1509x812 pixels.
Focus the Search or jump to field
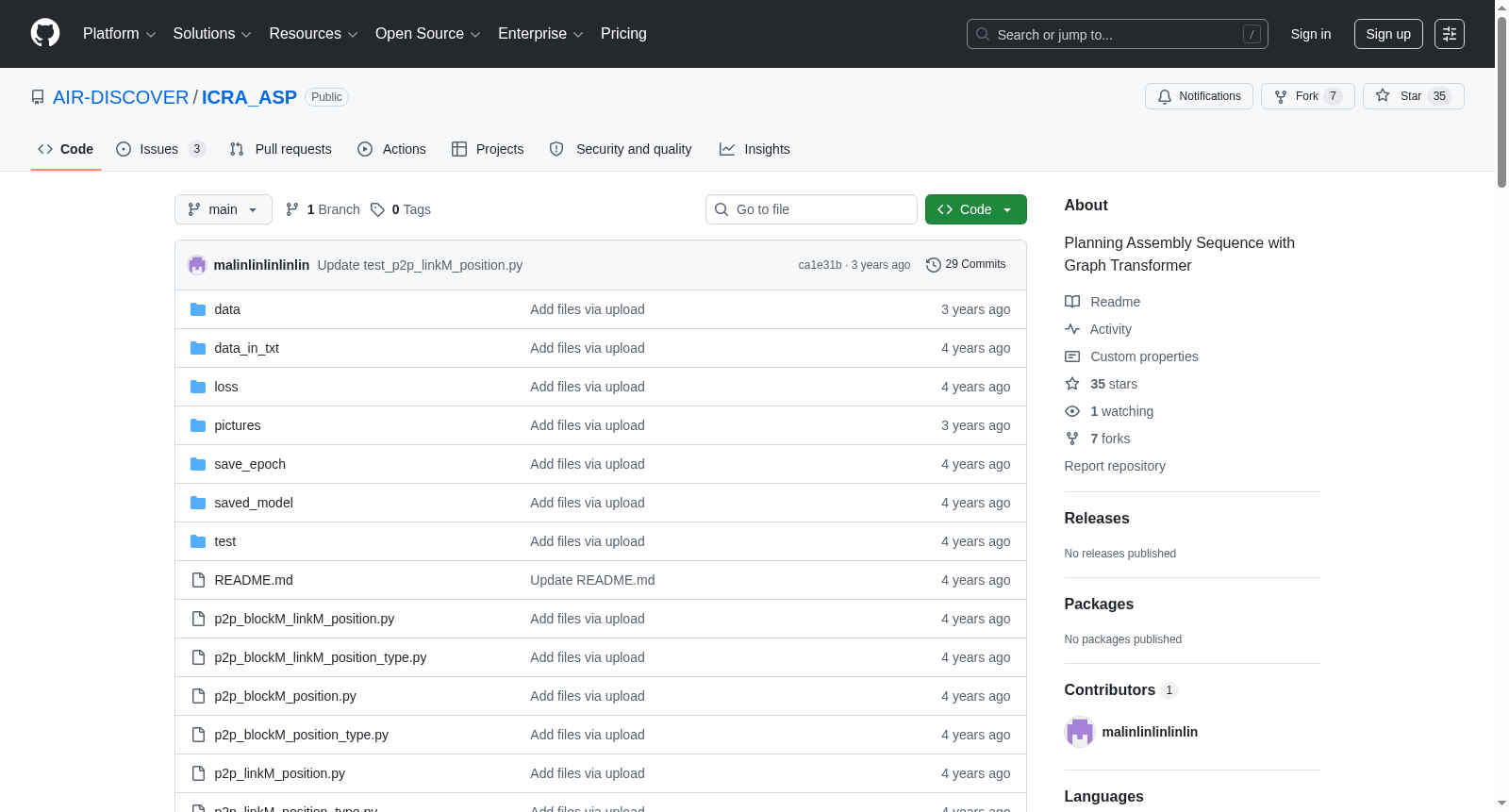1118,34
